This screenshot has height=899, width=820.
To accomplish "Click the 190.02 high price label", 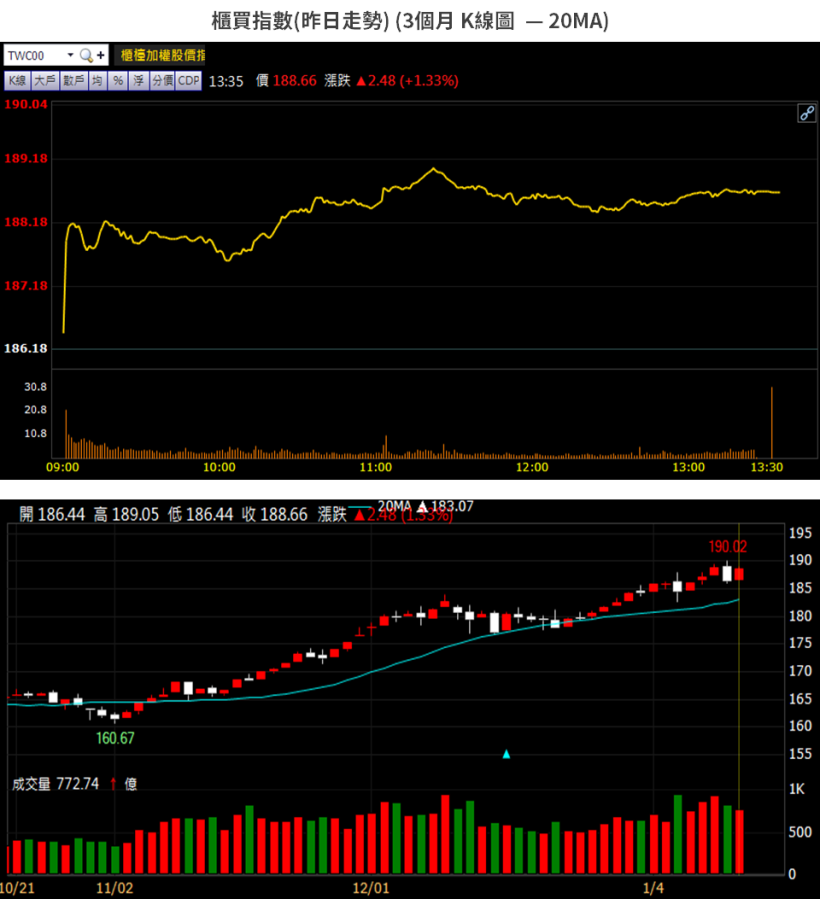I will point(728,546).
